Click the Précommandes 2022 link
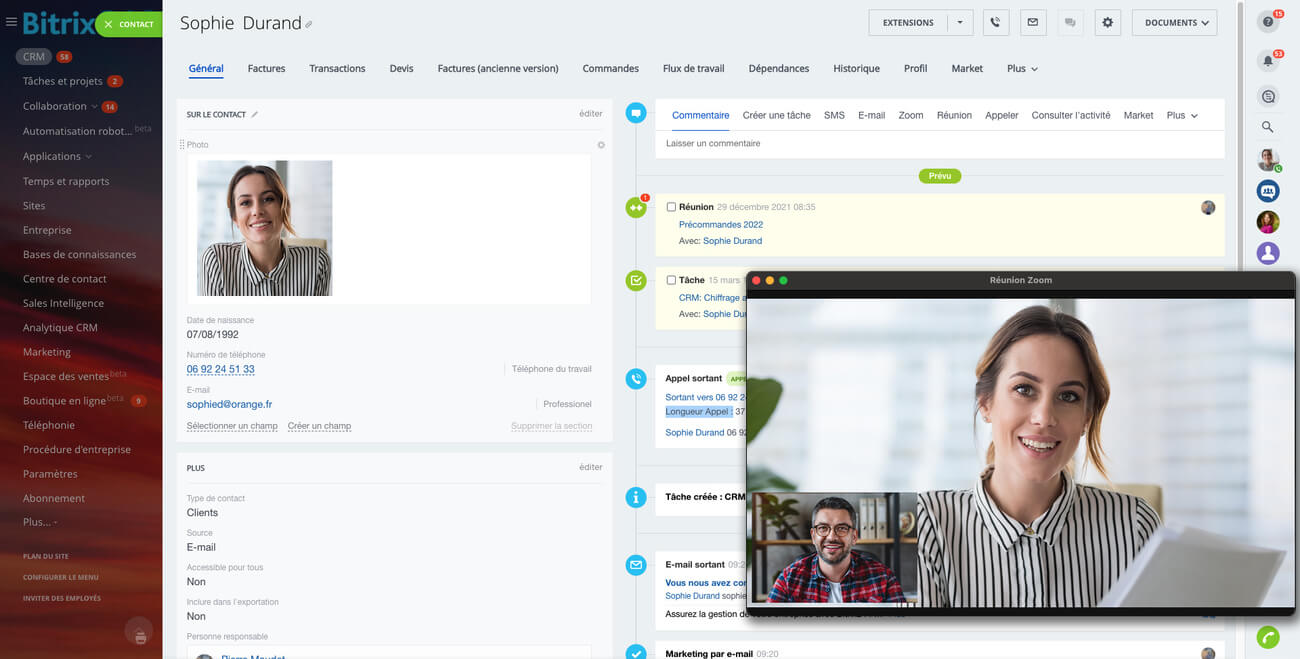 [x=720, y=225]
